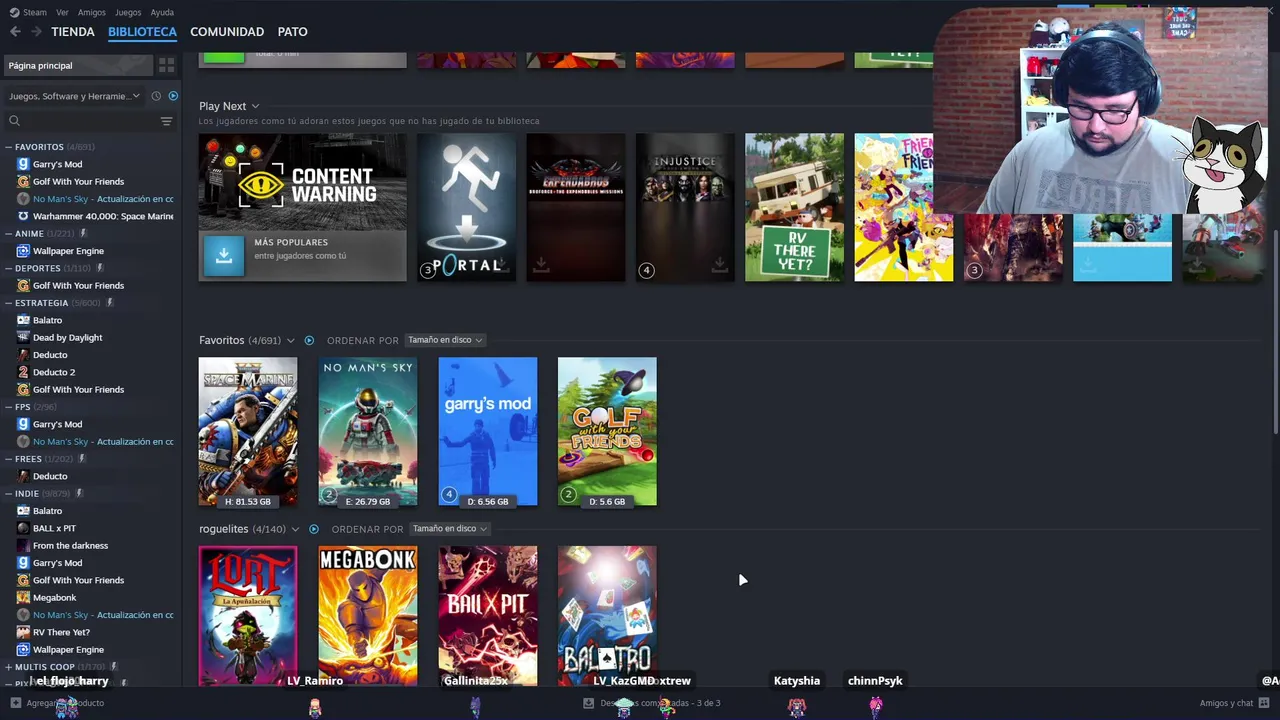
Task: Go back with the left arrow
Action: pos(15,32)
